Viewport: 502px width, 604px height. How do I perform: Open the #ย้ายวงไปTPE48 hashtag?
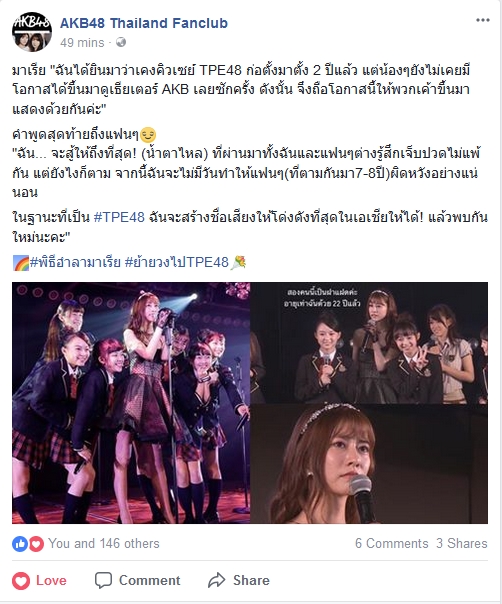click(x=177, y=262)
